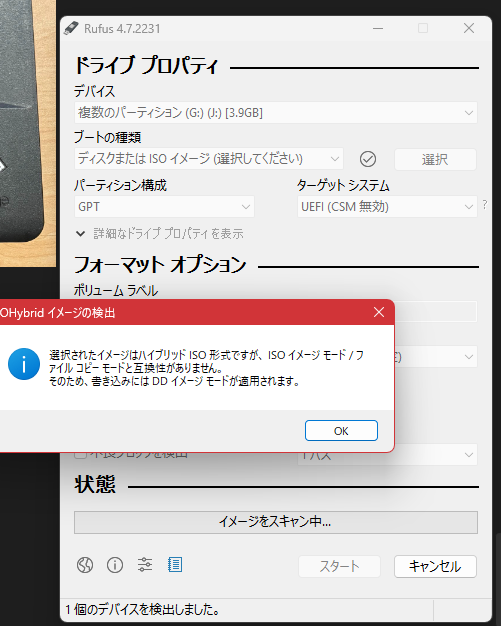
Task: Click the target system help question mark
Action: (485, 204)
